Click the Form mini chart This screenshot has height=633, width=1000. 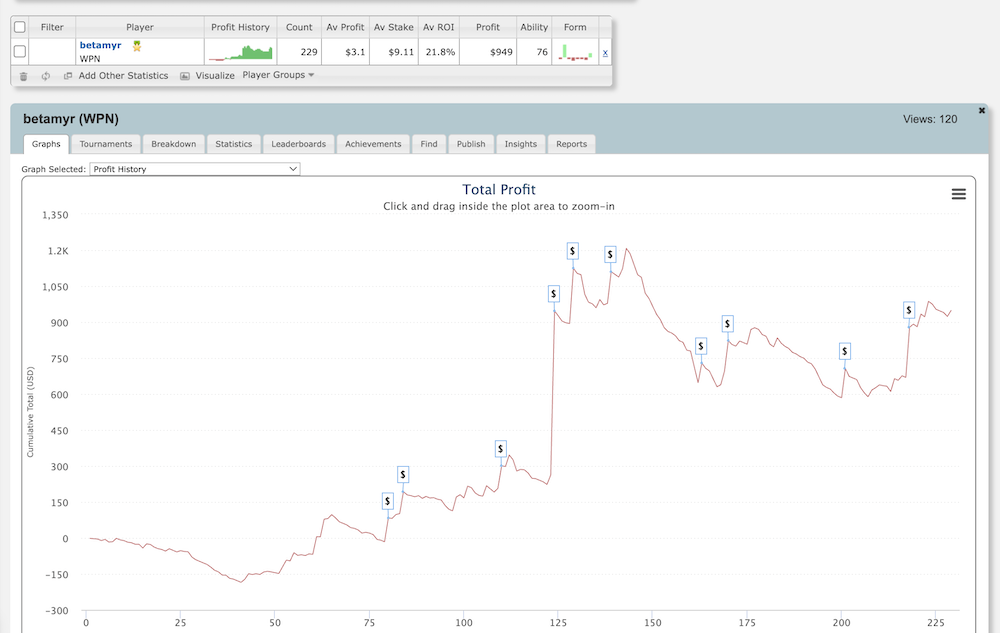point(575,52)
